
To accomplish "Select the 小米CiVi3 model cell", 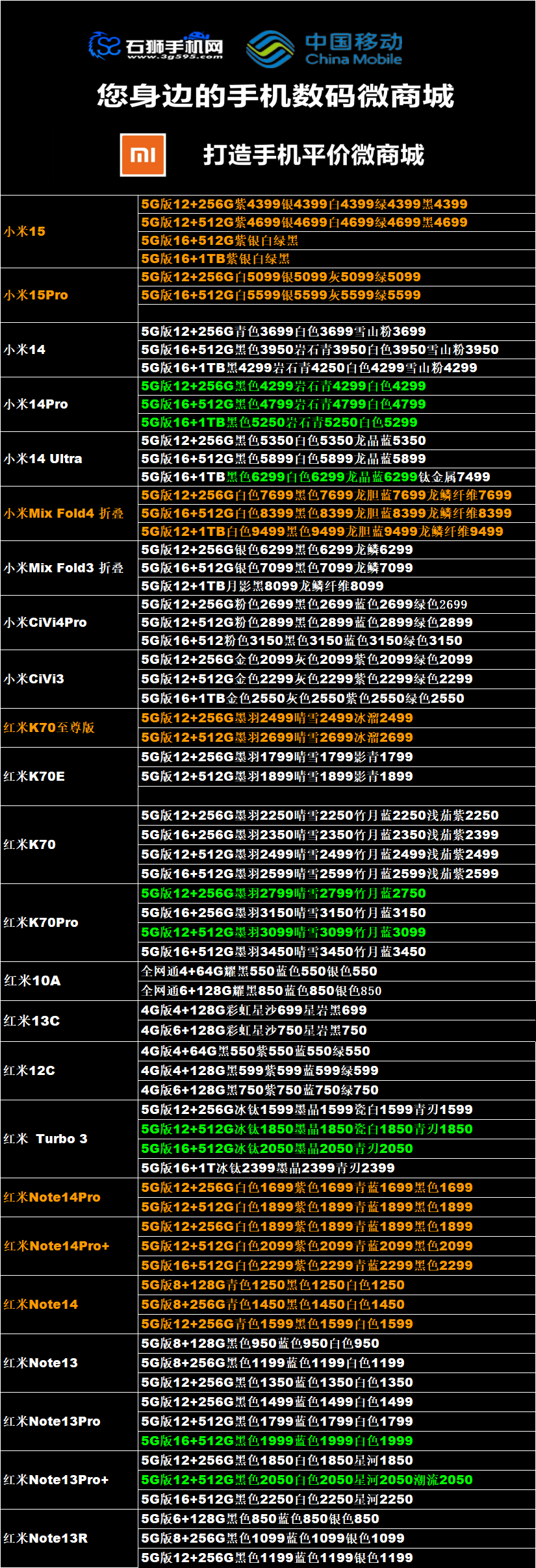I will 70,679.
